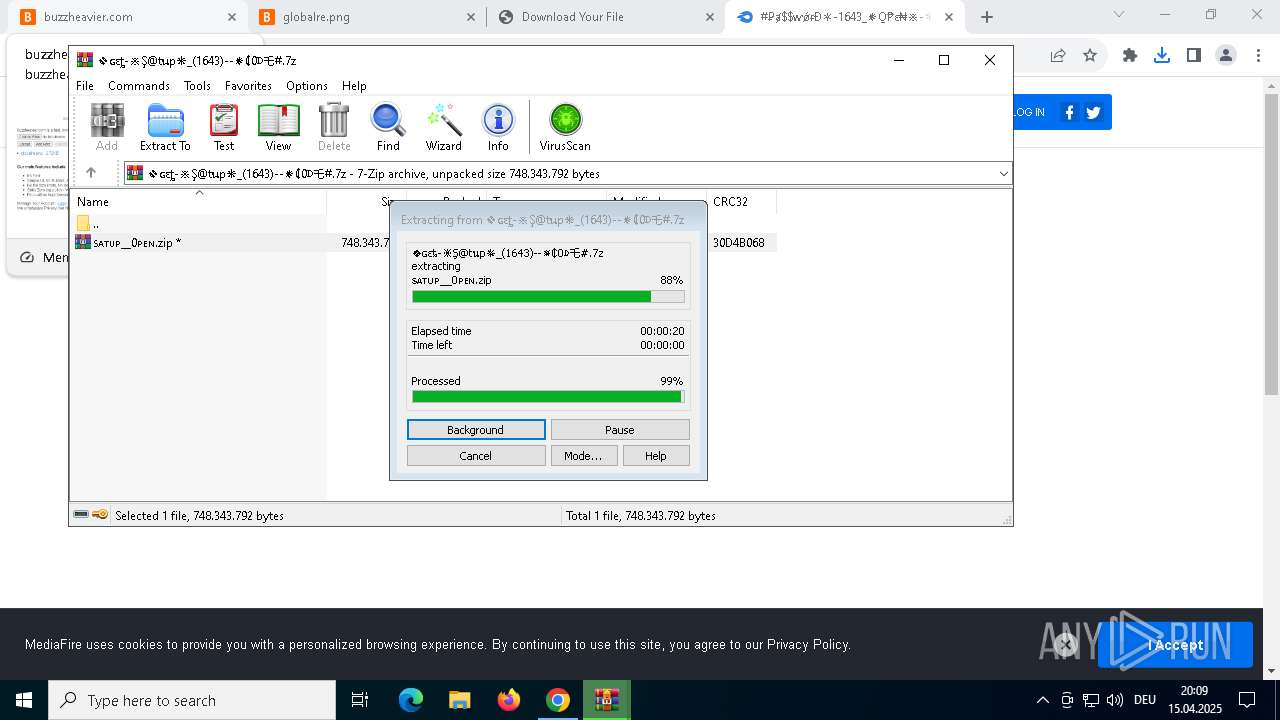Viewport: 1280px width, 720px height.
Task: Open volume control in system tray
Action: (1115, 700)
